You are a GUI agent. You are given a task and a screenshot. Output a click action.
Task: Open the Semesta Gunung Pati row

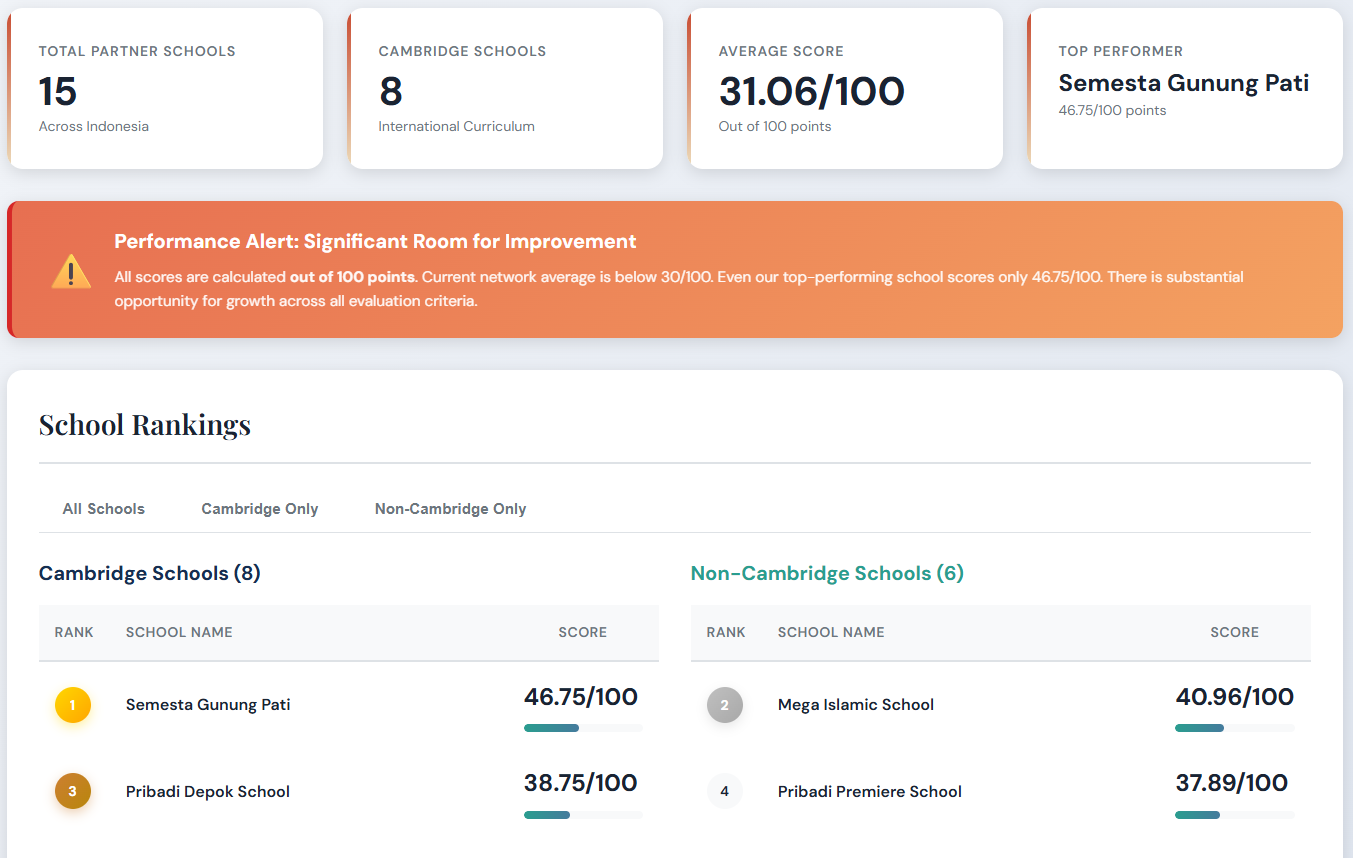click(208, 705)
